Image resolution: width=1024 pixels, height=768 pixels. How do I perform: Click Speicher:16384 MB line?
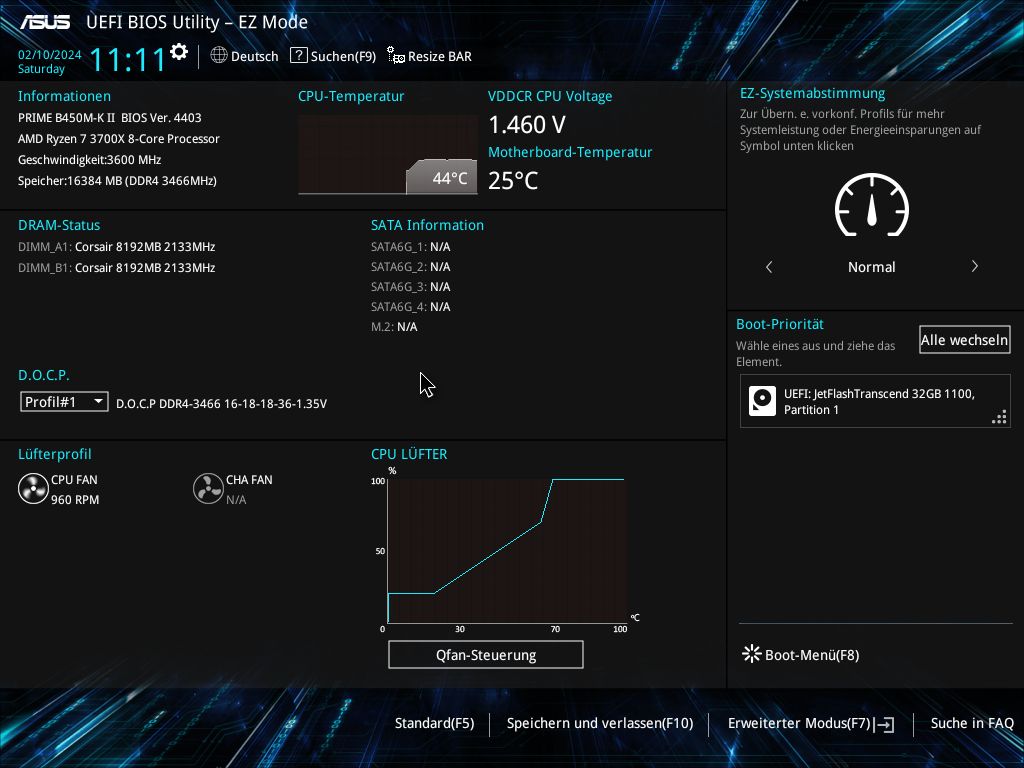[x=118, y=181]
